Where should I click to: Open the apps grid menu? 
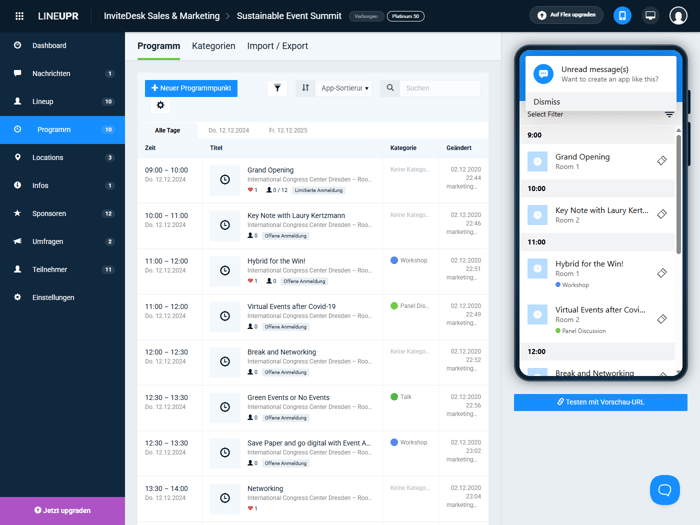coord(19,16)
